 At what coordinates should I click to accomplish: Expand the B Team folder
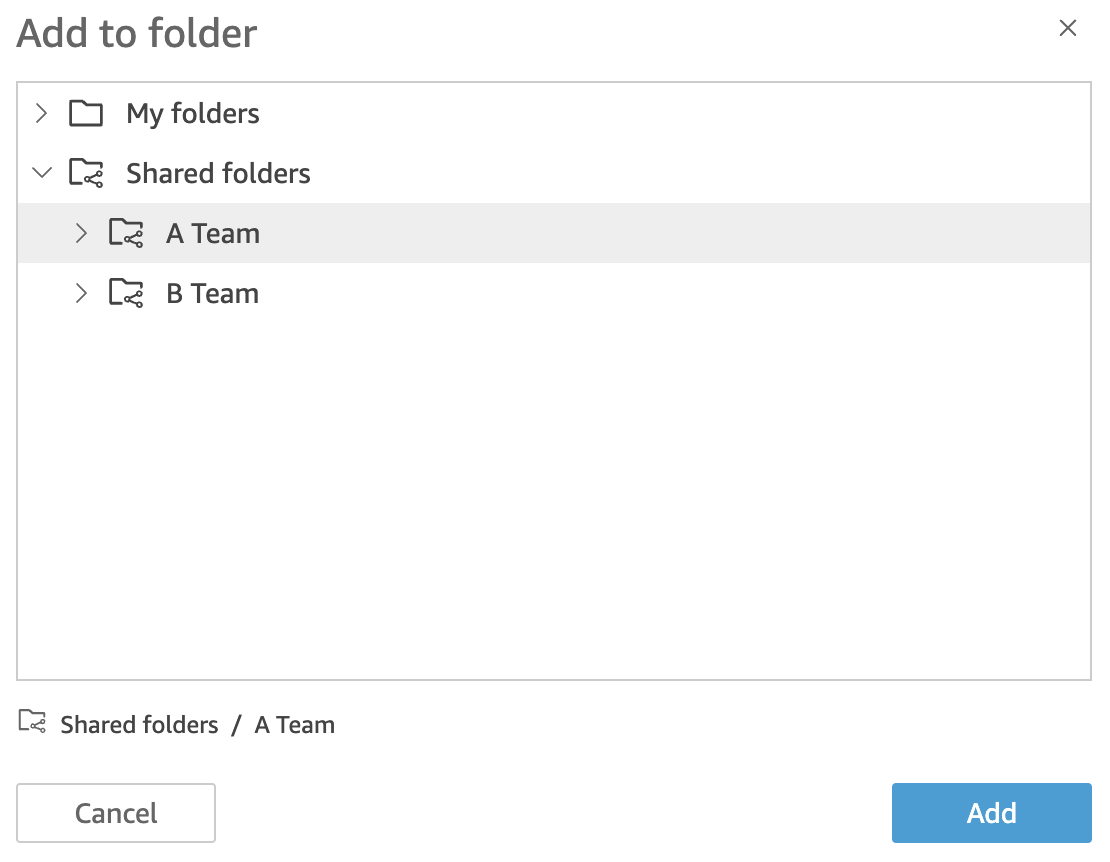click(81, 292)
